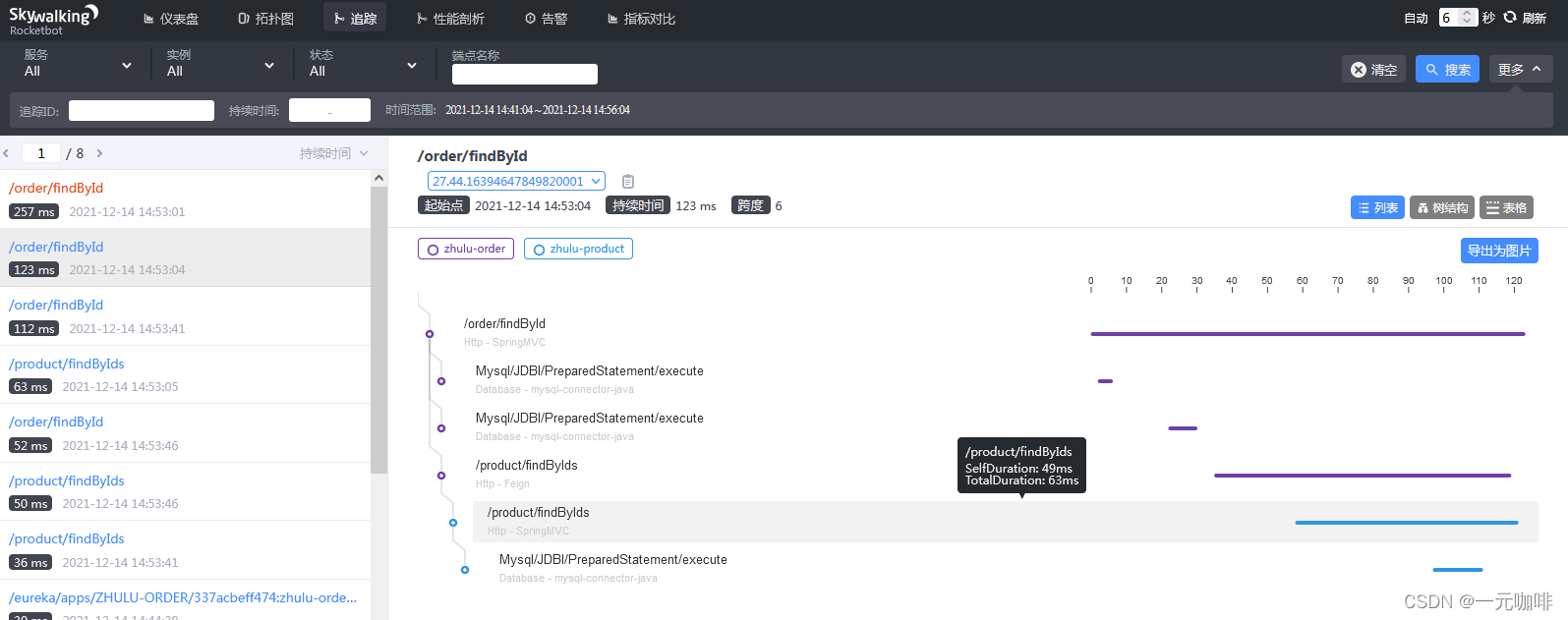The width and height of the screenshot is (1568, 620).
Task: Open the 持续时间 sort dropdown
Action: click(333, 153)
